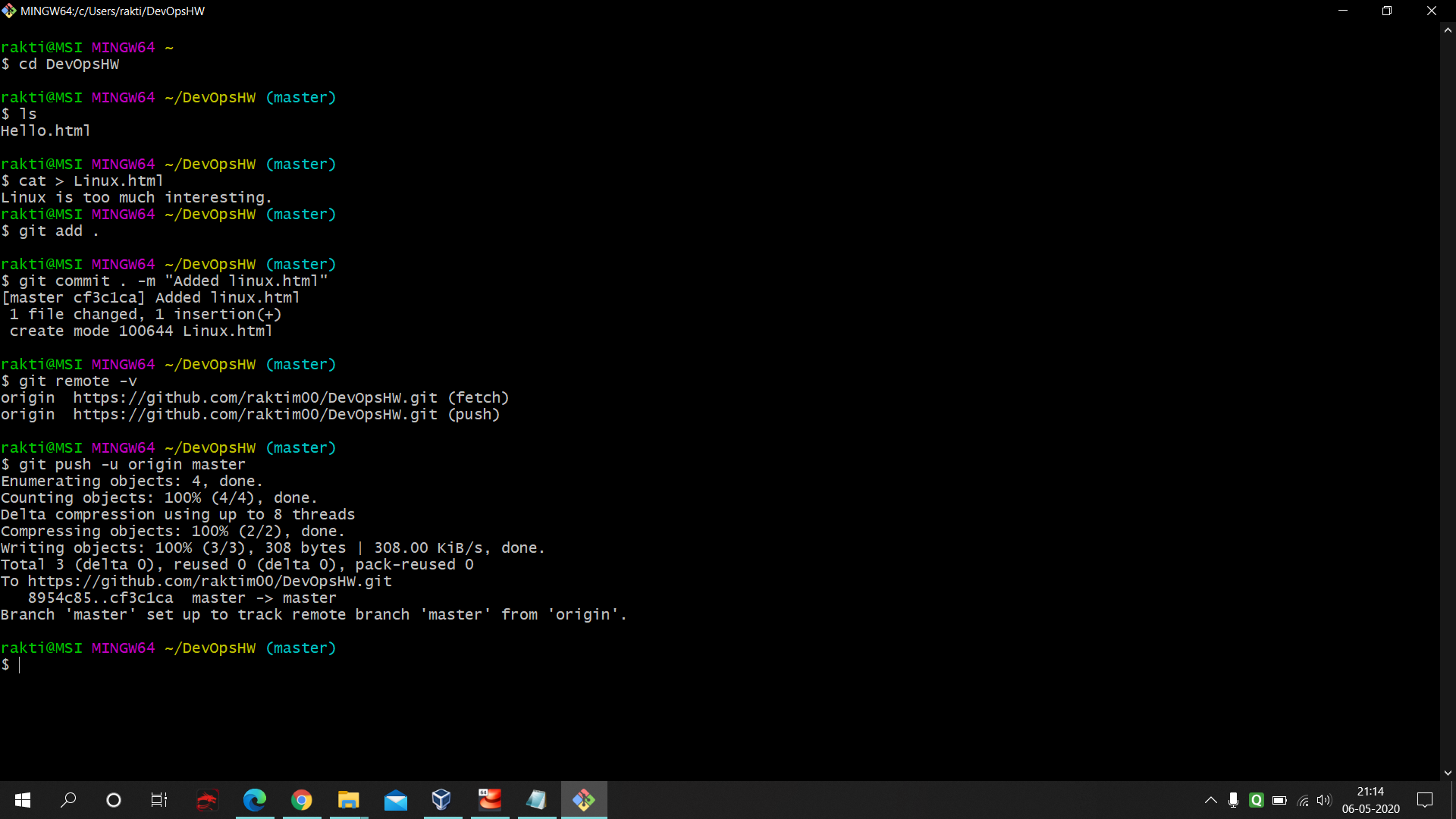Click the terminal scrollbar down arrow

[1448, 773]
